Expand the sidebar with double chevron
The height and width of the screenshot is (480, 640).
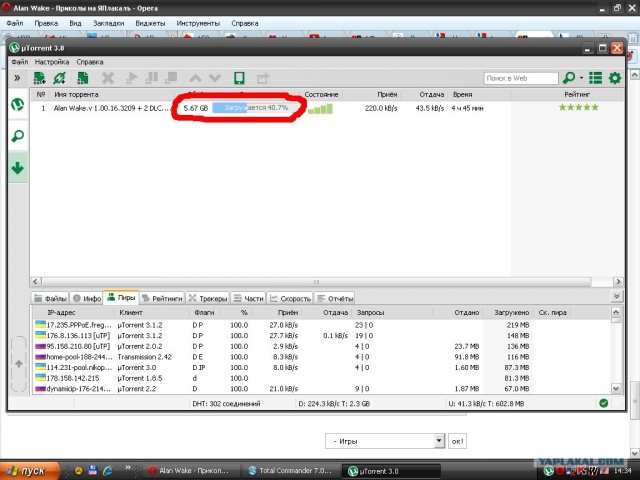click(x=17, y=78)
